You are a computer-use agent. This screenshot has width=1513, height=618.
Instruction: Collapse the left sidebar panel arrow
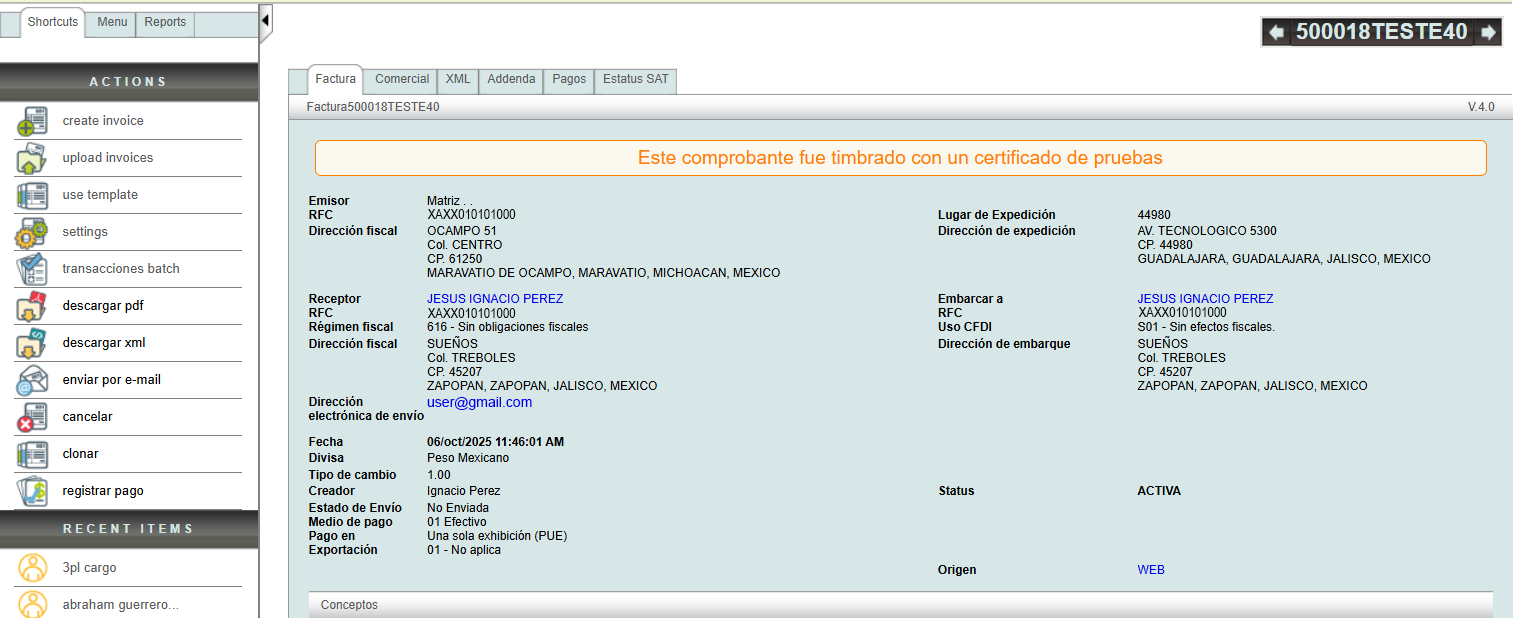265,20
